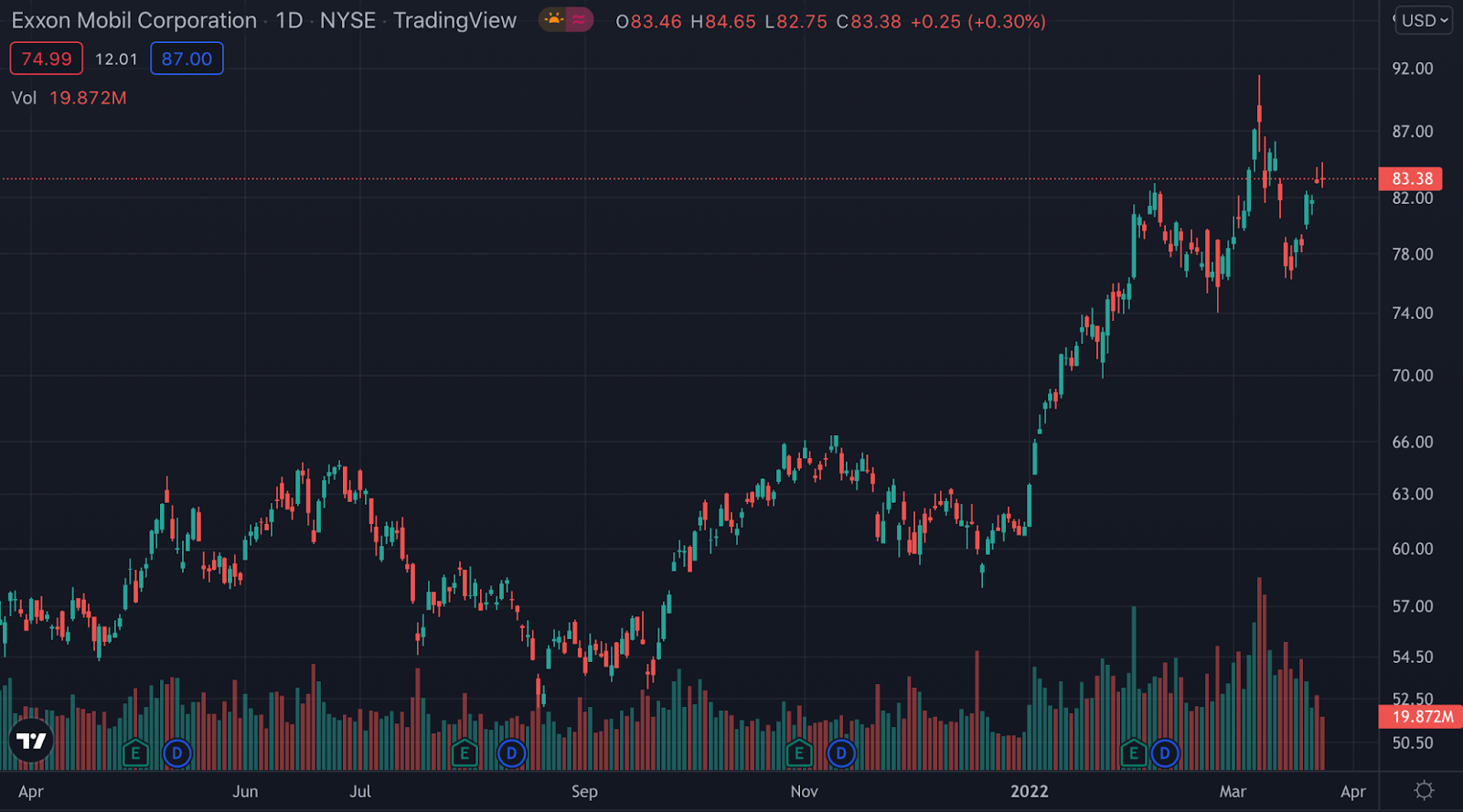The image size is (1463, 812).
Task: Click the 78.00 price axis label
Action: coord(1413,254)
